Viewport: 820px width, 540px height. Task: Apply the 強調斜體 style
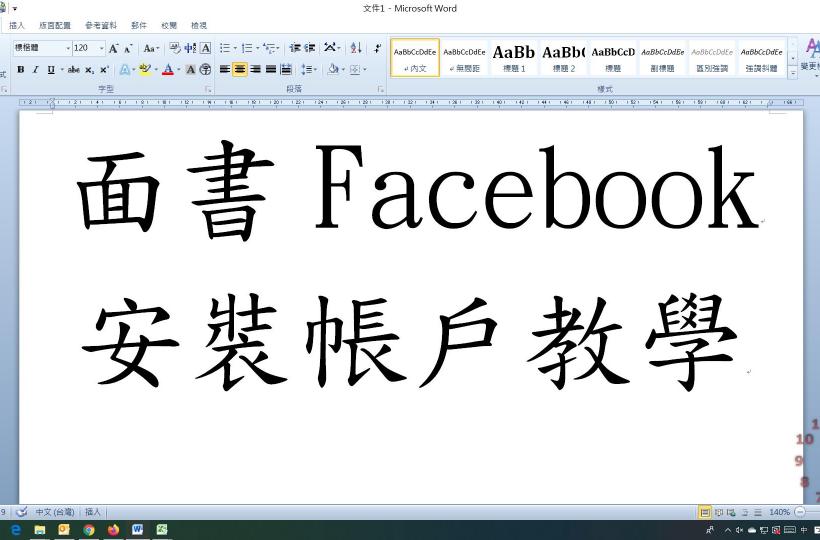[x=762, y=58]
